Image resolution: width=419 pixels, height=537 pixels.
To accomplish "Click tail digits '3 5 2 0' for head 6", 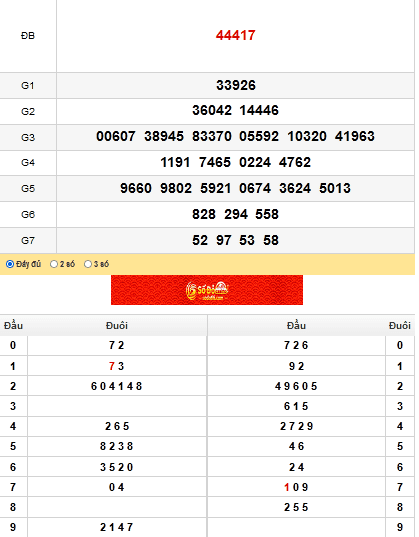I will tap(116, 467).
